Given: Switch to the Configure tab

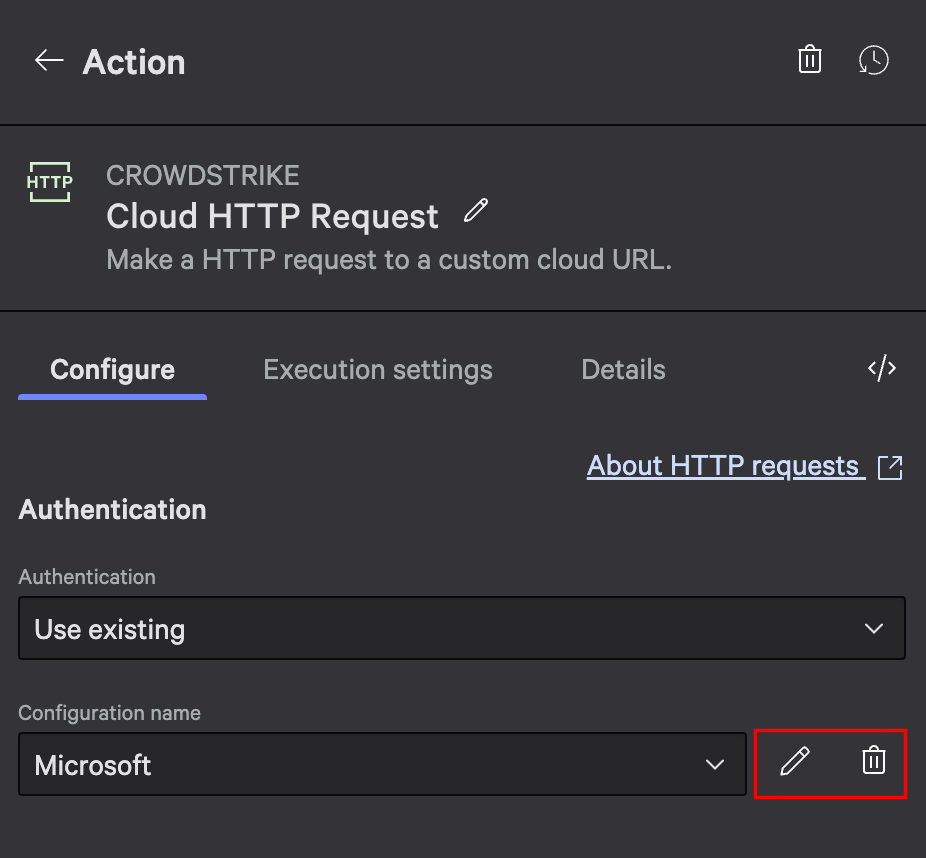Looking at the screenshot, I should tap(112, 370).
